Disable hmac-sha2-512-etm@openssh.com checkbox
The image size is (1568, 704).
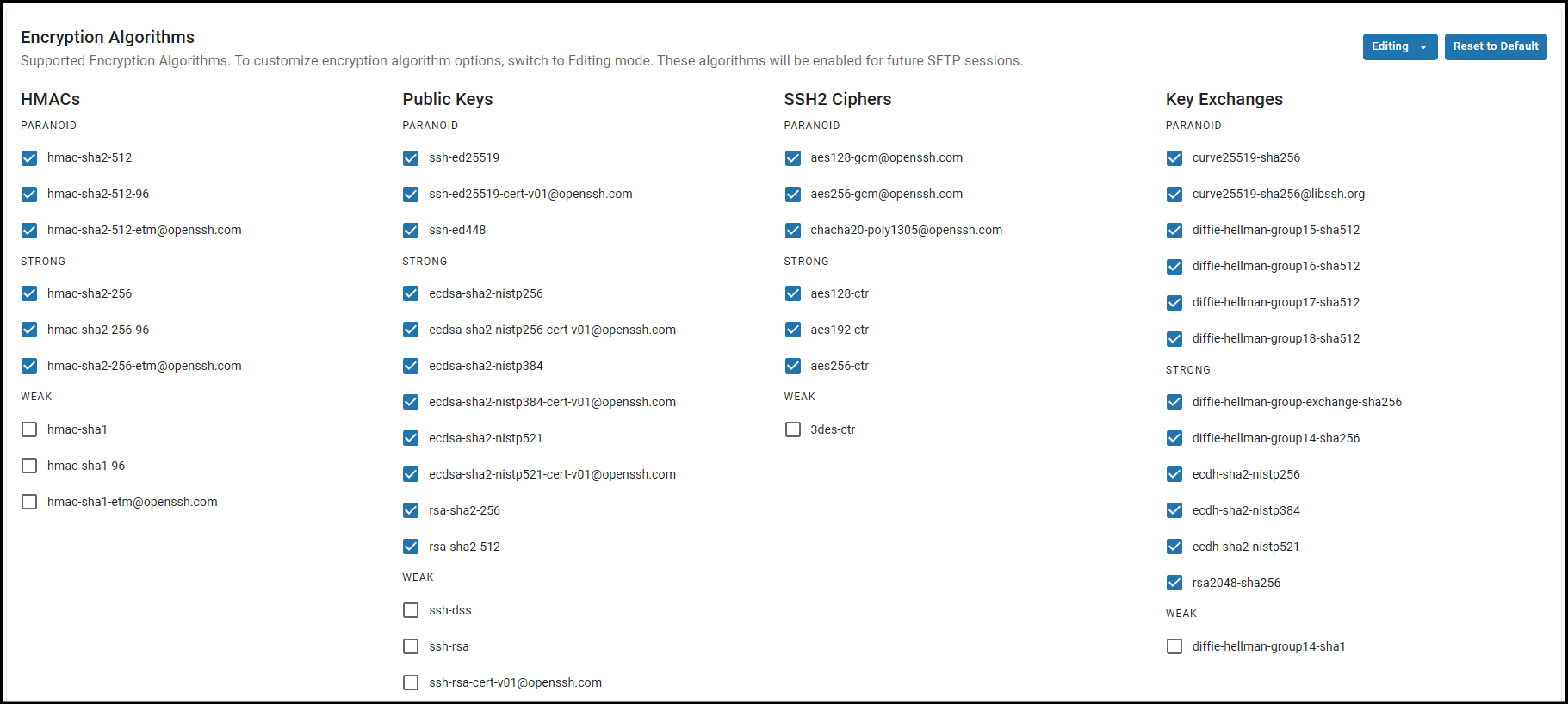(x=29, y=231)
